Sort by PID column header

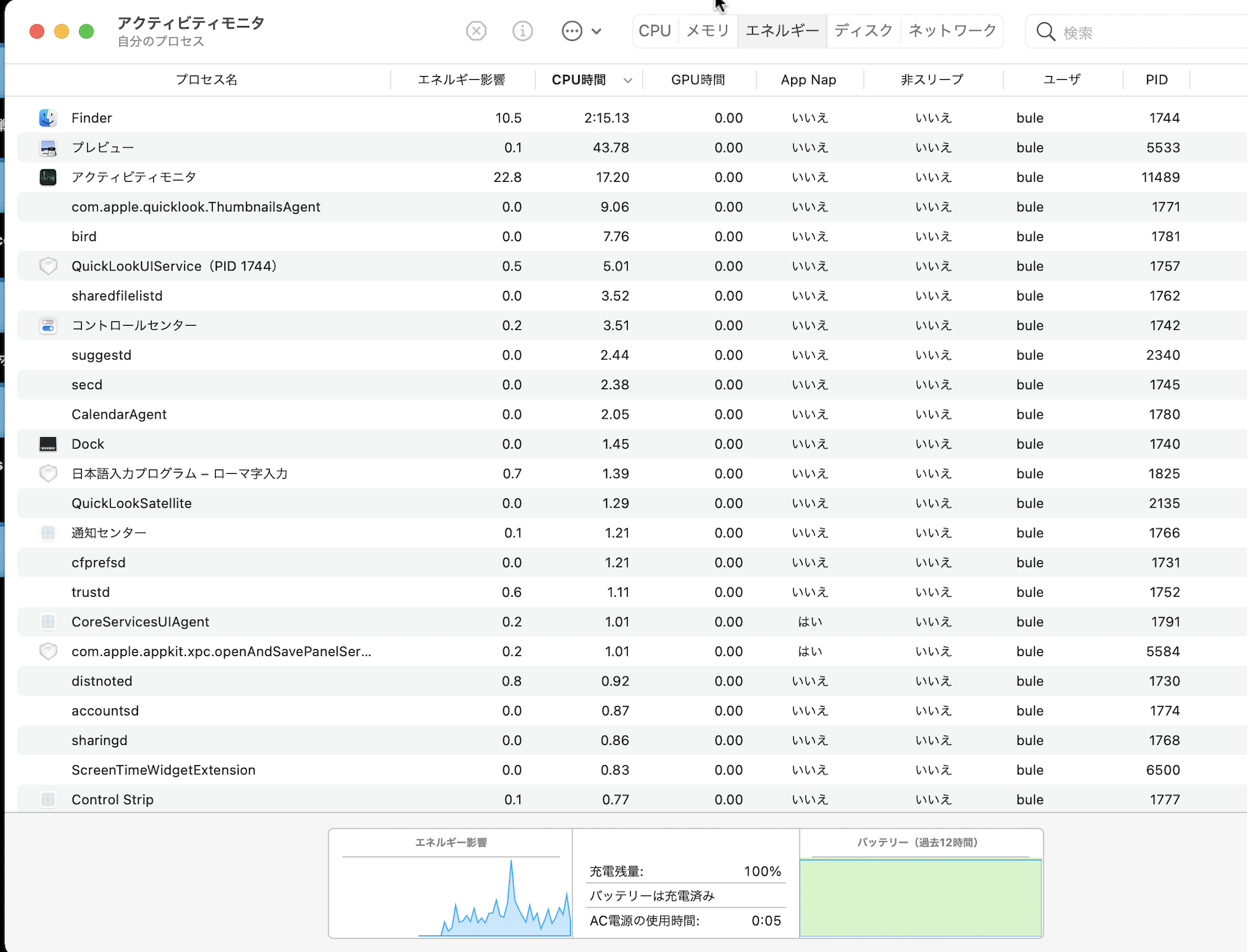tap(1156, 80)
